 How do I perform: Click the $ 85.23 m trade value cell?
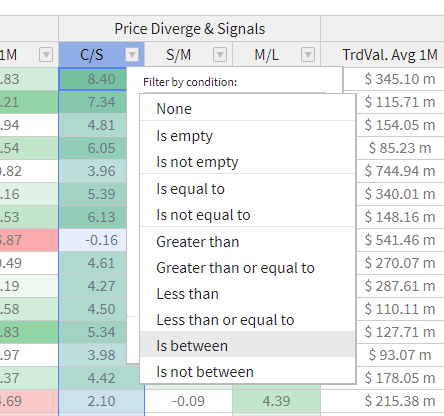click(x=400, y=148)
